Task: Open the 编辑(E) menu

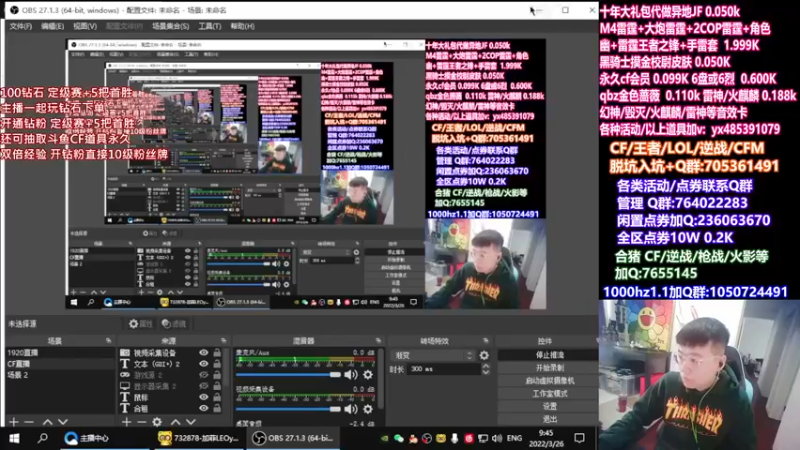Action: 53,26
